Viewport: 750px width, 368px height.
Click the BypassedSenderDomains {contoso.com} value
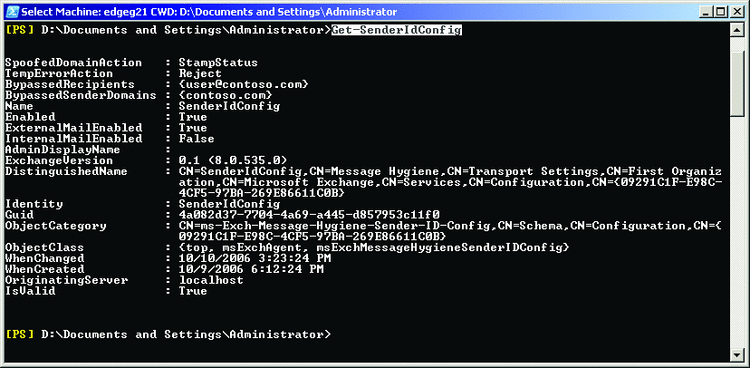[x=225, y=95]
